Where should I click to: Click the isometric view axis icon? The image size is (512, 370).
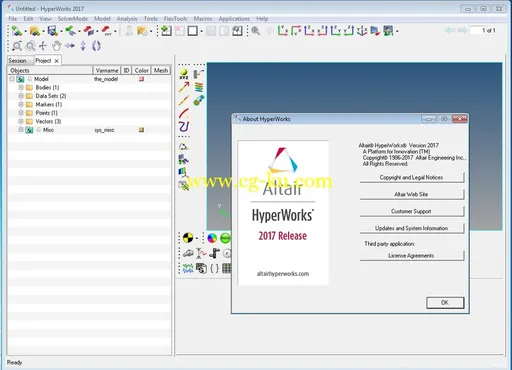(362, 31)
